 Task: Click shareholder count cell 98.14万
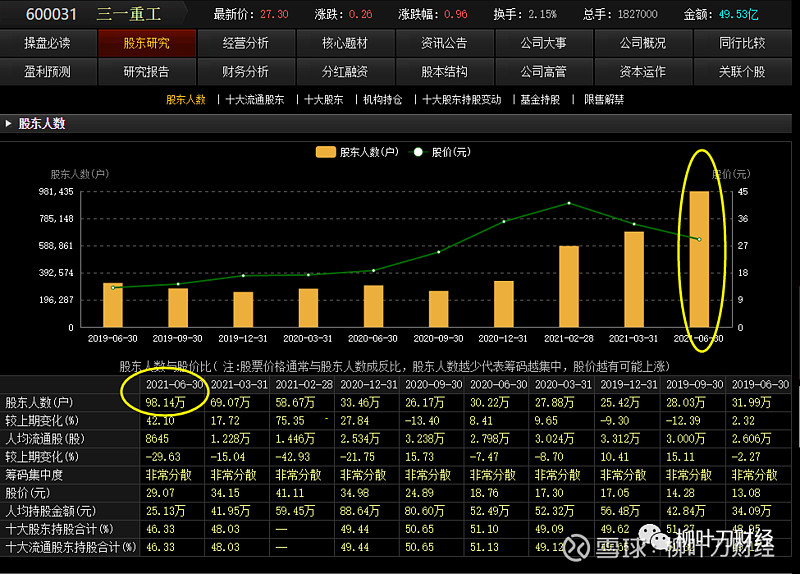(x=165, y=403)
